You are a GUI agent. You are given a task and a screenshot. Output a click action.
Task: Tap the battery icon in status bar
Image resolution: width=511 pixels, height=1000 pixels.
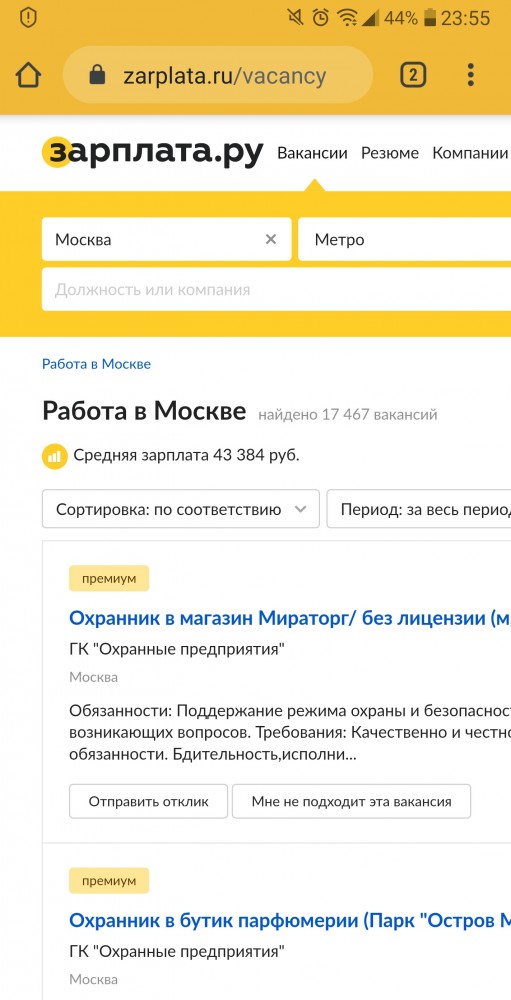[431, 18]
